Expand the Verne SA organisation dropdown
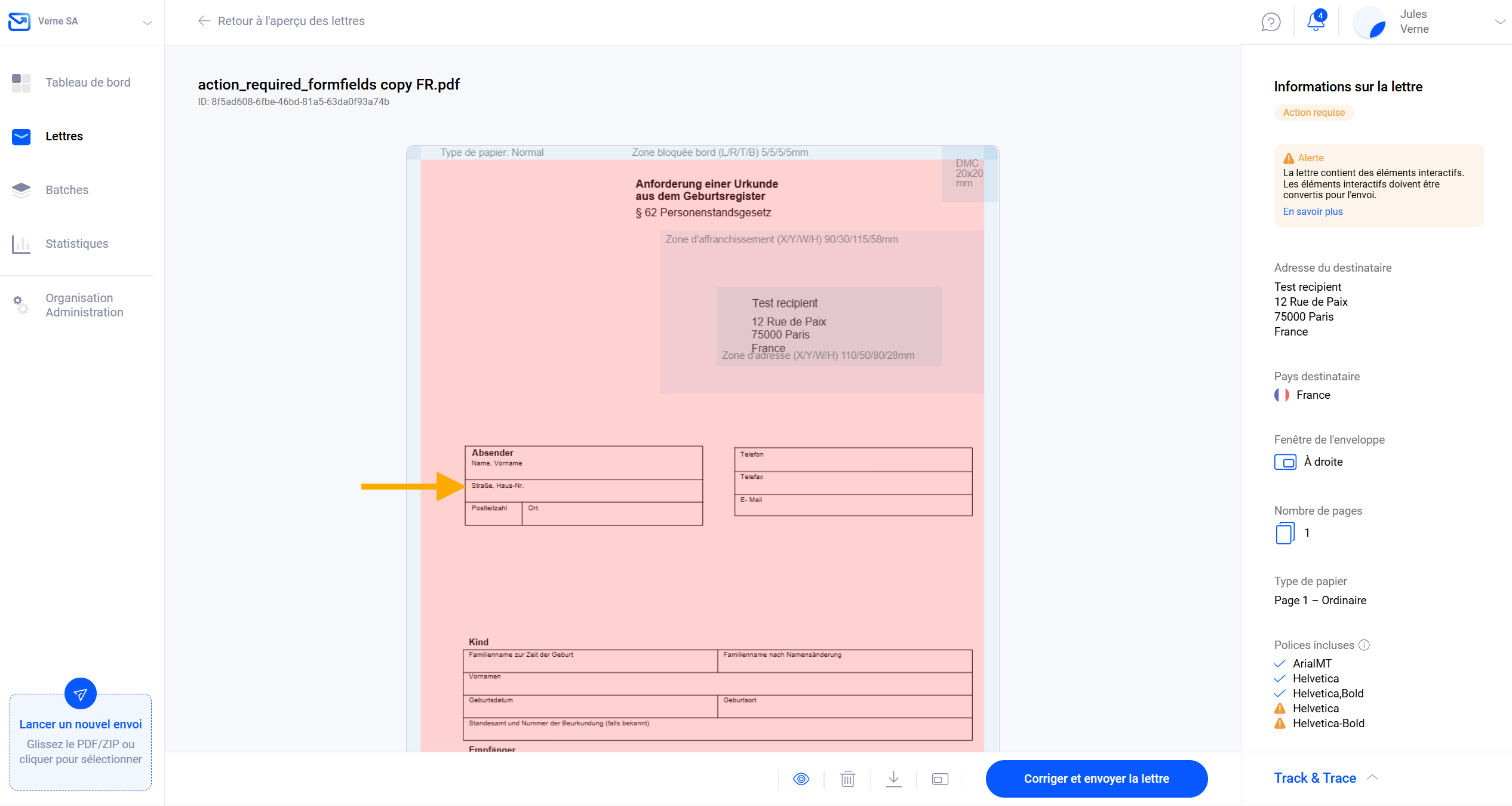1512x806 pixels. coord(147,22)
